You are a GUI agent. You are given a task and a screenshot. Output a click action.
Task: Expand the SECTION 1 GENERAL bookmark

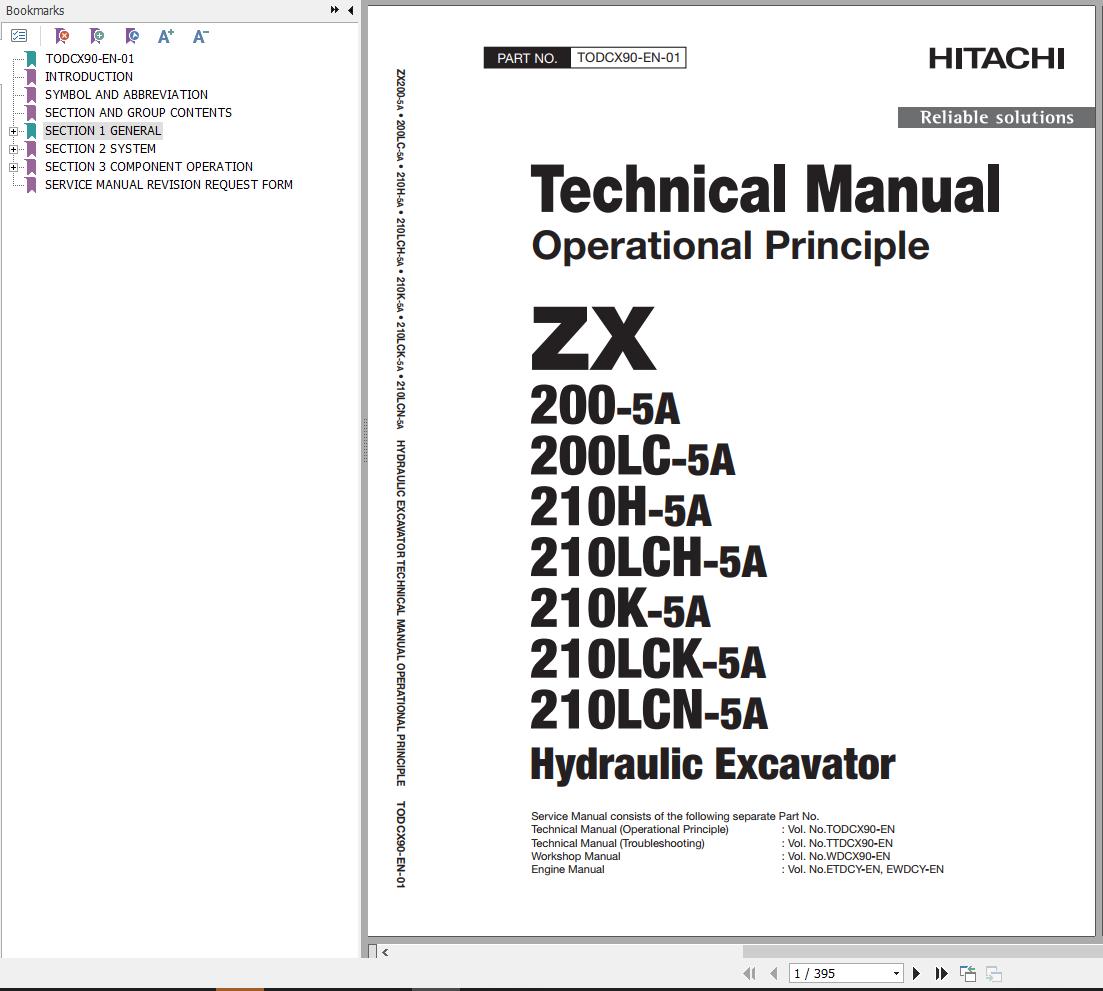tap(13, 132)
